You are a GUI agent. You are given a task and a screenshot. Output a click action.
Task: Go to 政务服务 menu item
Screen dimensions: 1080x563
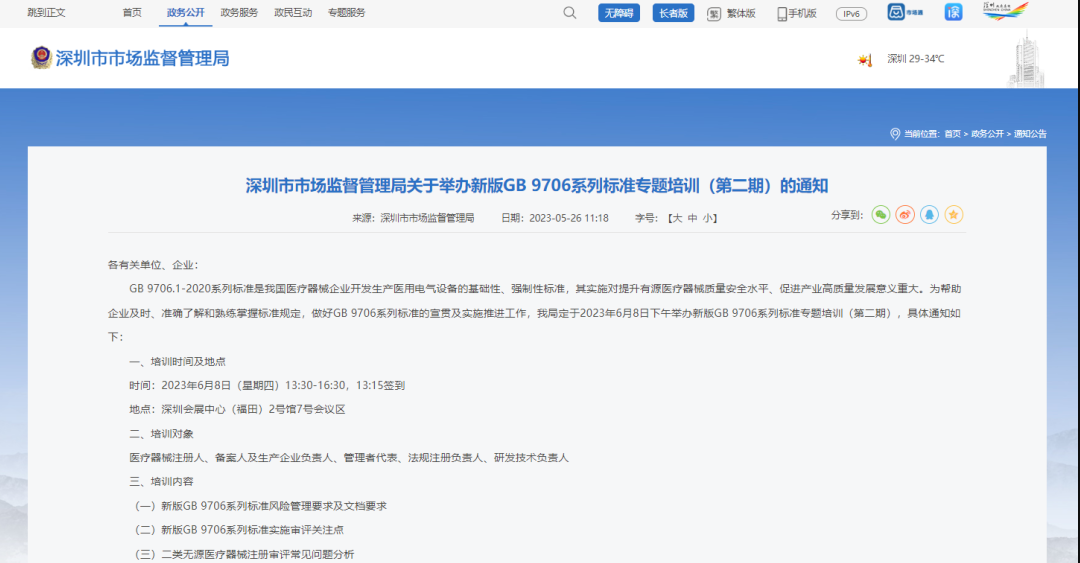click(x=239, y=13)
